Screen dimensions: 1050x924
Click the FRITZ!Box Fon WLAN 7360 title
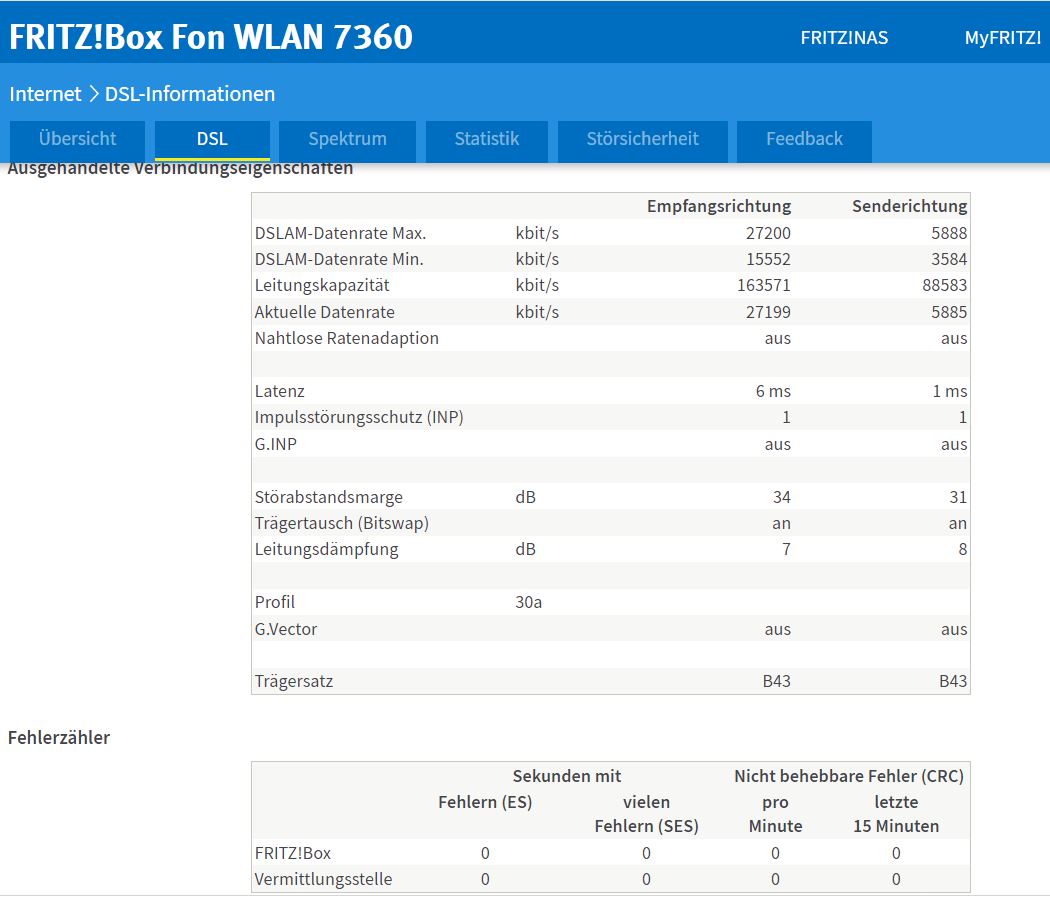(211, 37)
